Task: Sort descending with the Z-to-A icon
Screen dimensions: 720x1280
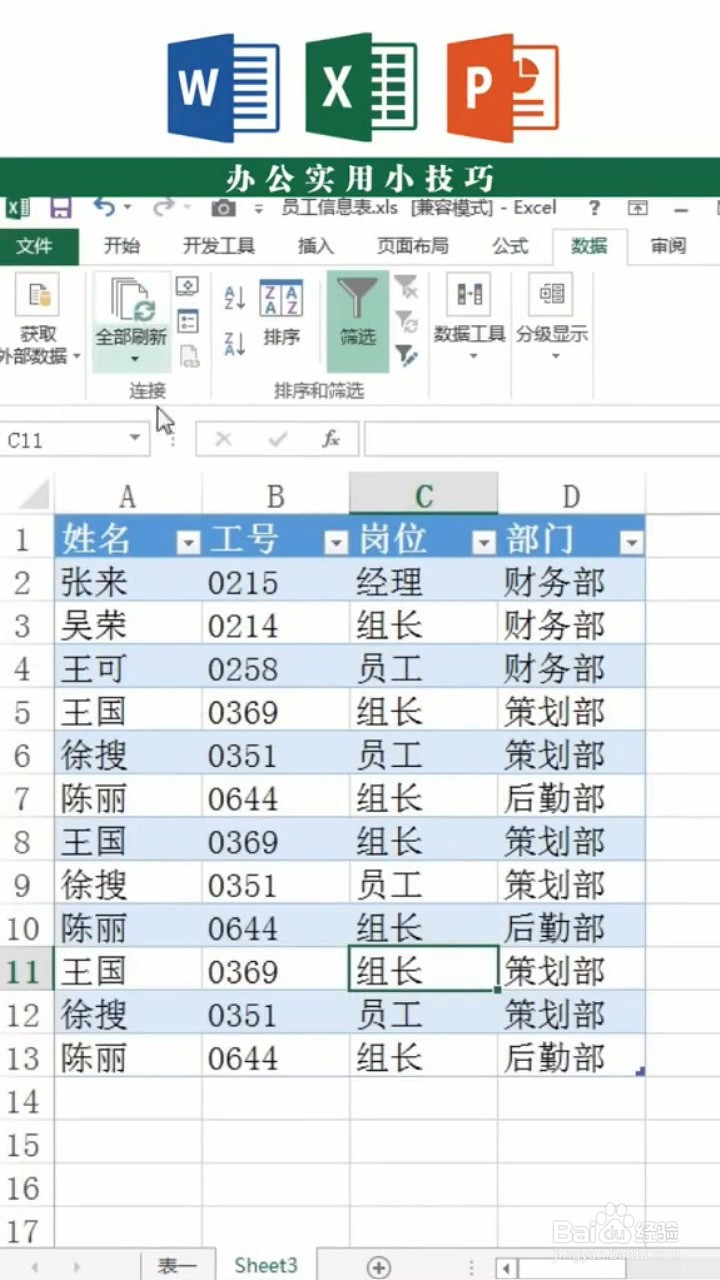Action: pyautogui.click(x=235, y=344)
